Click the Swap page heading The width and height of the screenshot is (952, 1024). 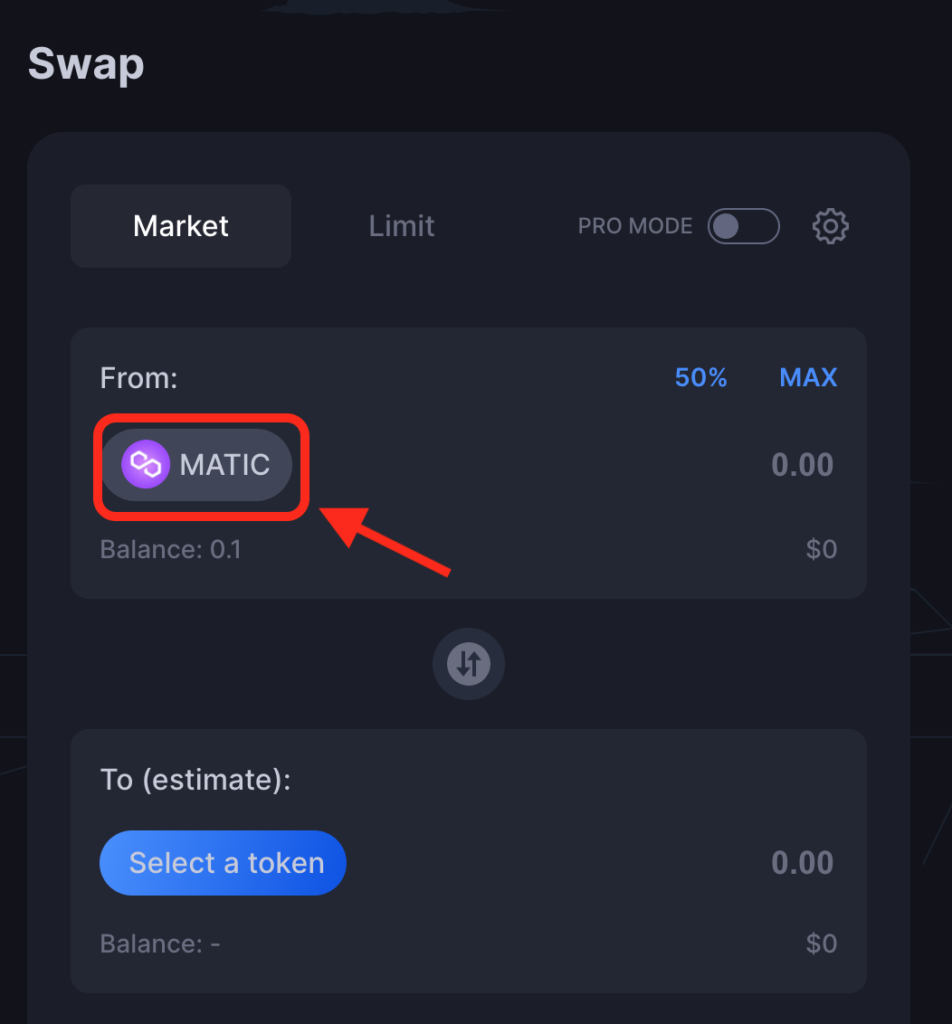click(x=86, y=65)
